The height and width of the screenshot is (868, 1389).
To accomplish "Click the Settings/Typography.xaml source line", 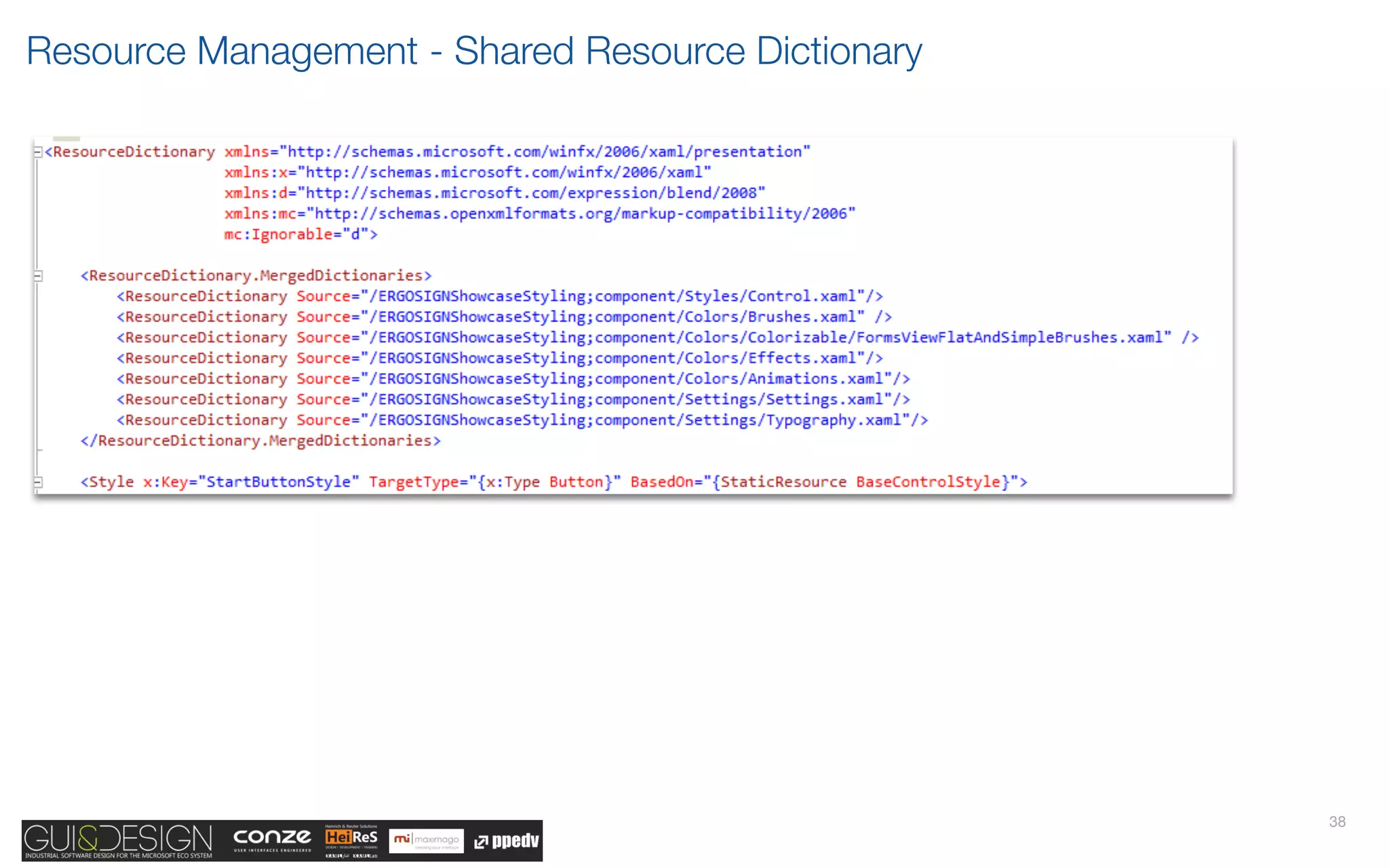I will 522,420.
